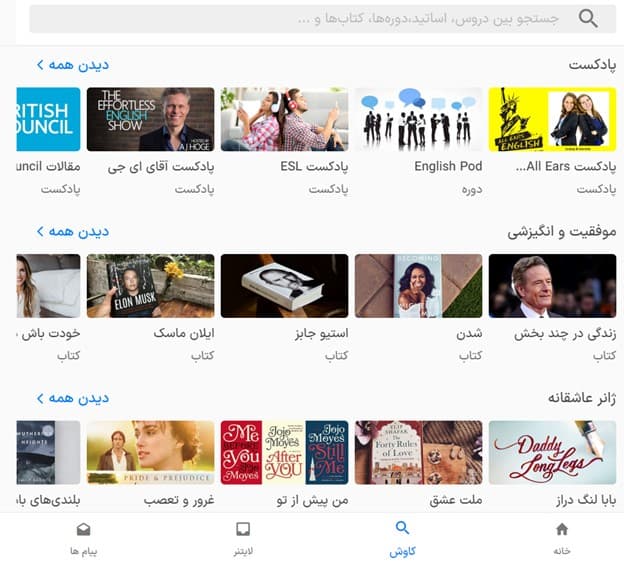Click the magnifier icon in search bar
The image size is (624, 563).
[x=588, y=18]
